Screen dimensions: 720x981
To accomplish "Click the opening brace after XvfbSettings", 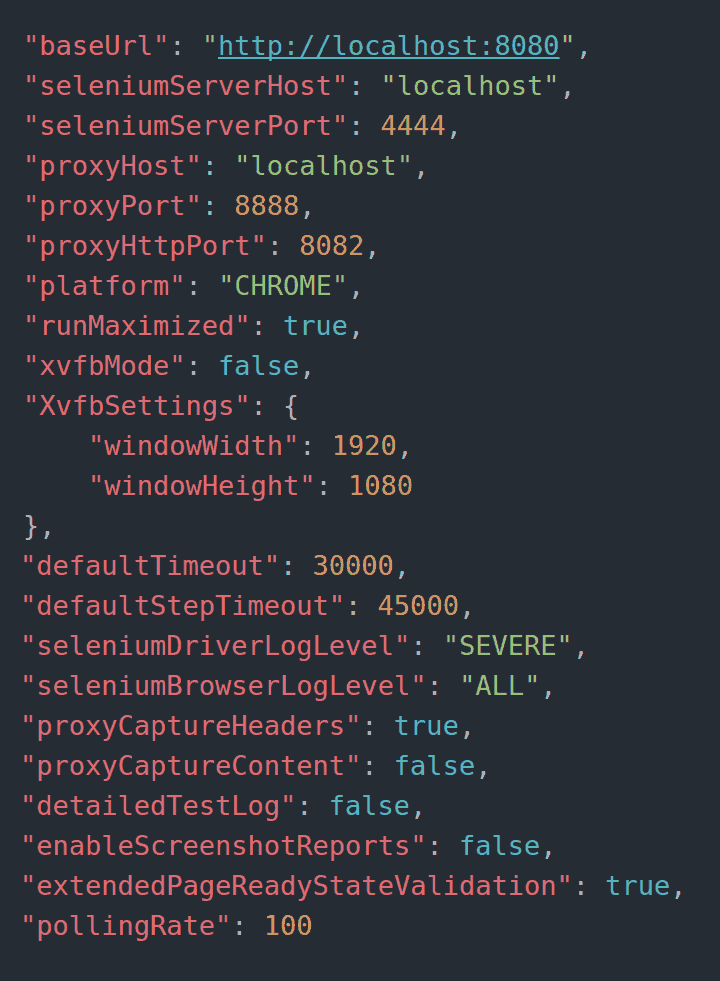I will coord(291,407).
